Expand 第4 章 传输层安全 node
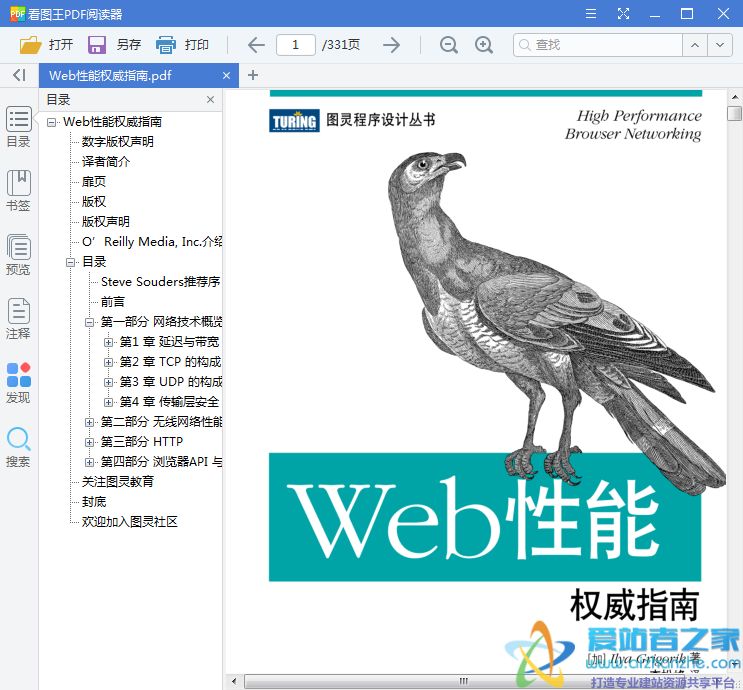 pos(108,402)
